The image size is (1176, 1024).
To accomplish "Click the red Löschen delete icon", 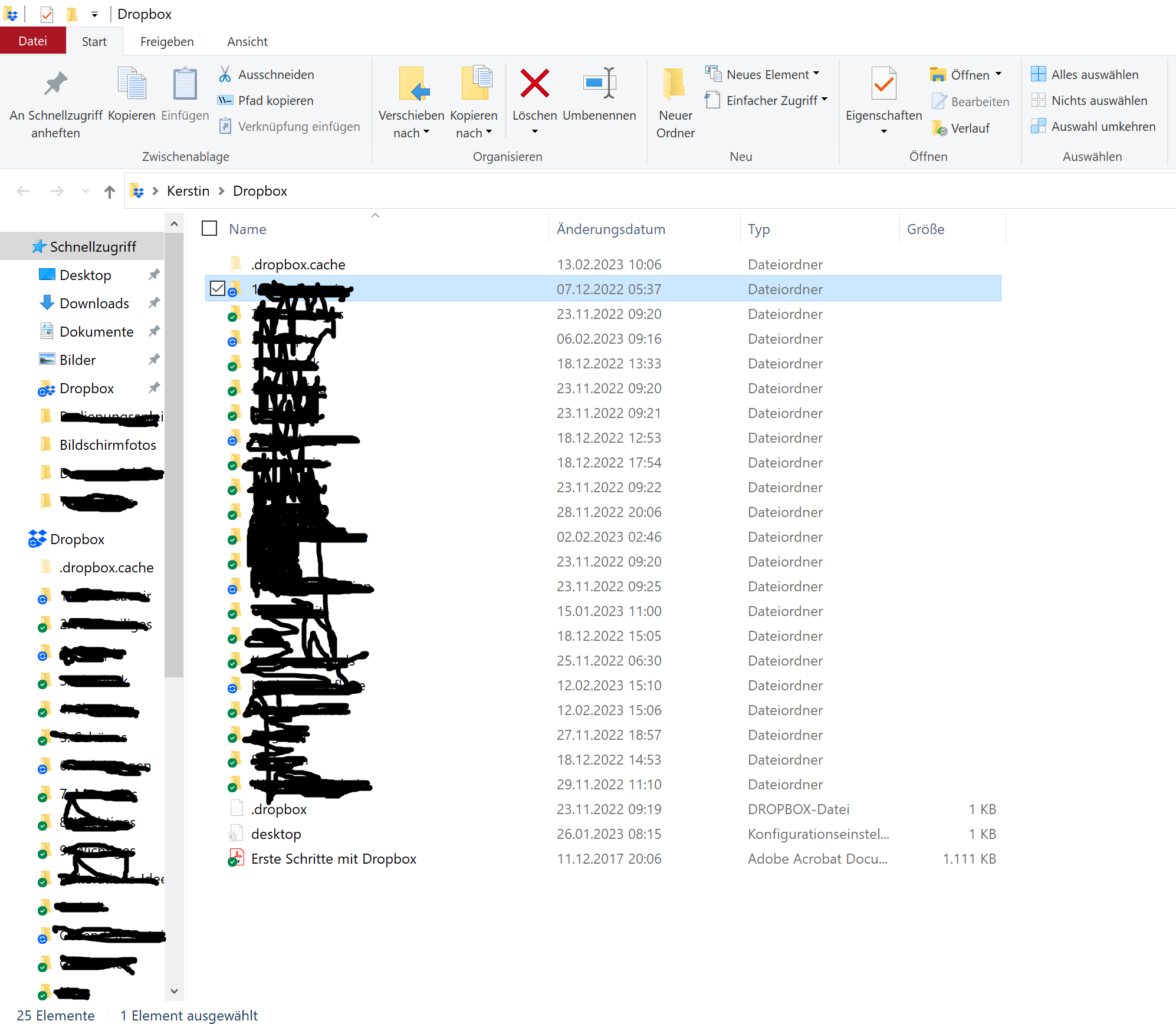I will click(x=534, y=84).
